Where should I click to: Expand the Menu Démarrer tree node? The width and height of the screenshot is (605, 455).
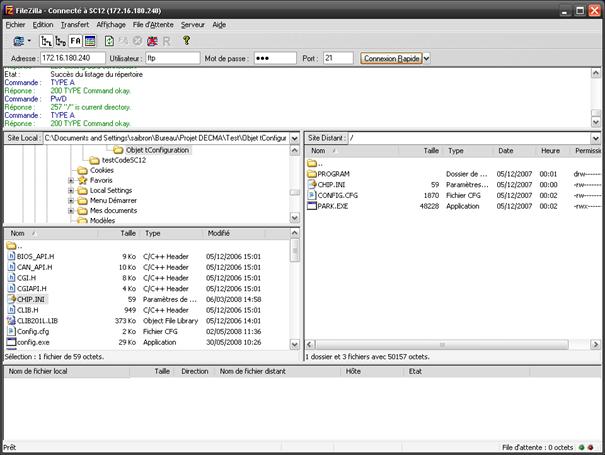pyautogui.click(x=71, y=200)
